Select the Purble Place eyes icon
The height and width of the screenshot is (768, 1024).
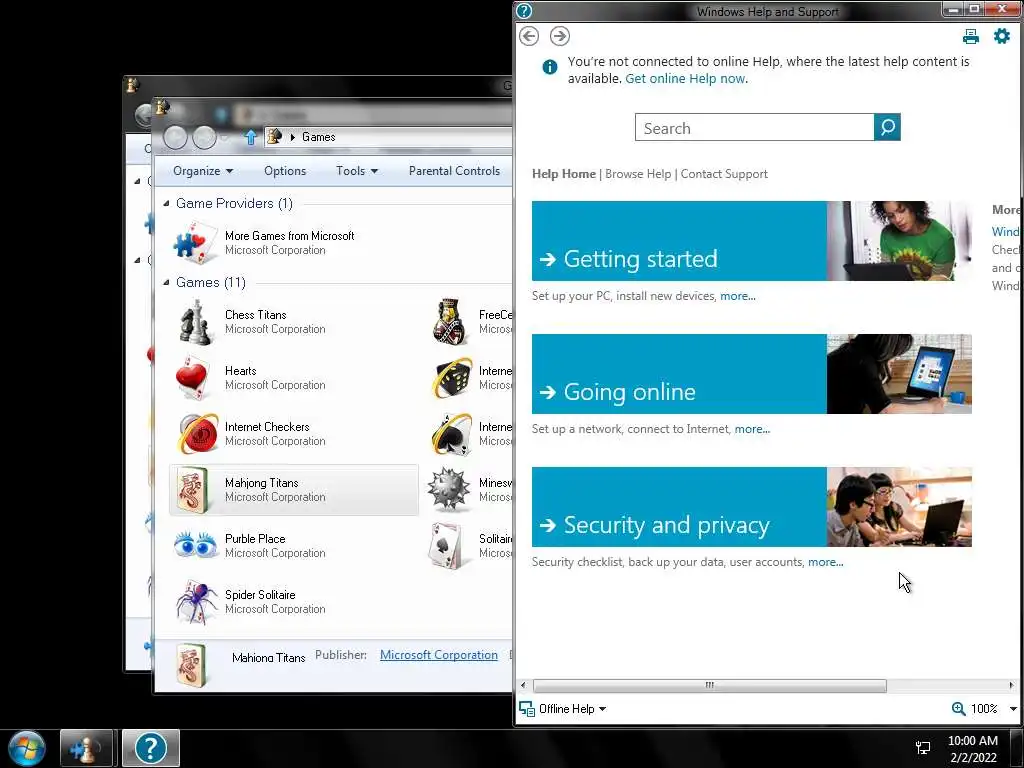pyautogui.click(x=195, y=545)
